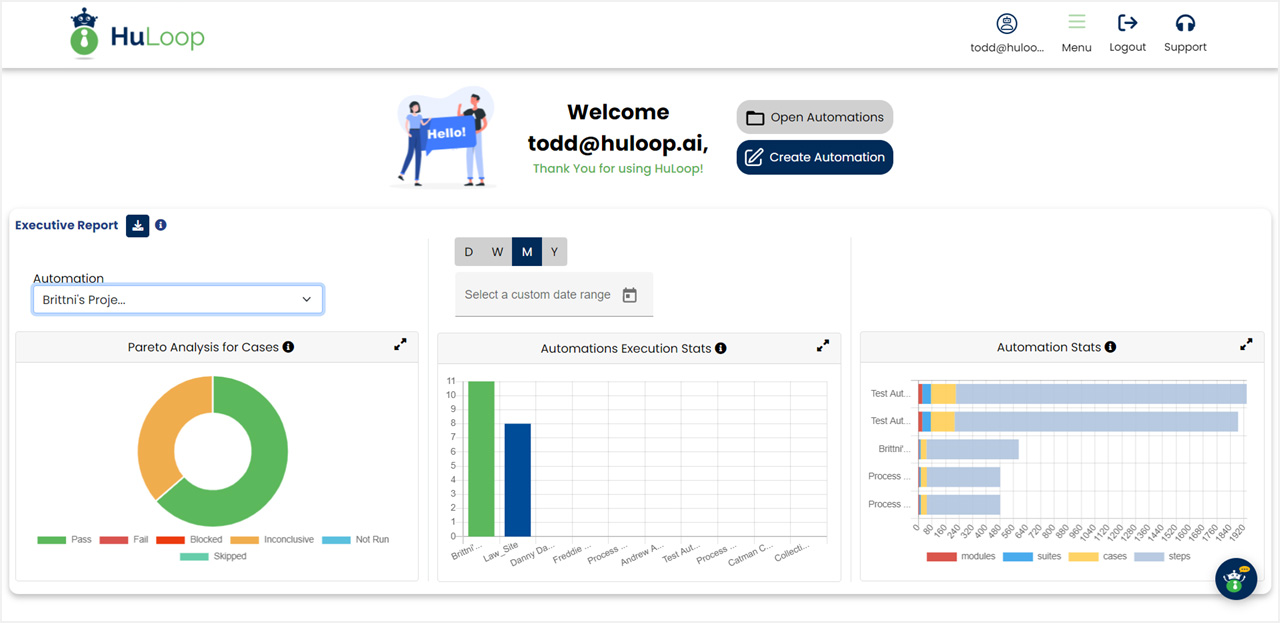Select the D daily time filter
1280x623 pixels.
pos(468,251)
